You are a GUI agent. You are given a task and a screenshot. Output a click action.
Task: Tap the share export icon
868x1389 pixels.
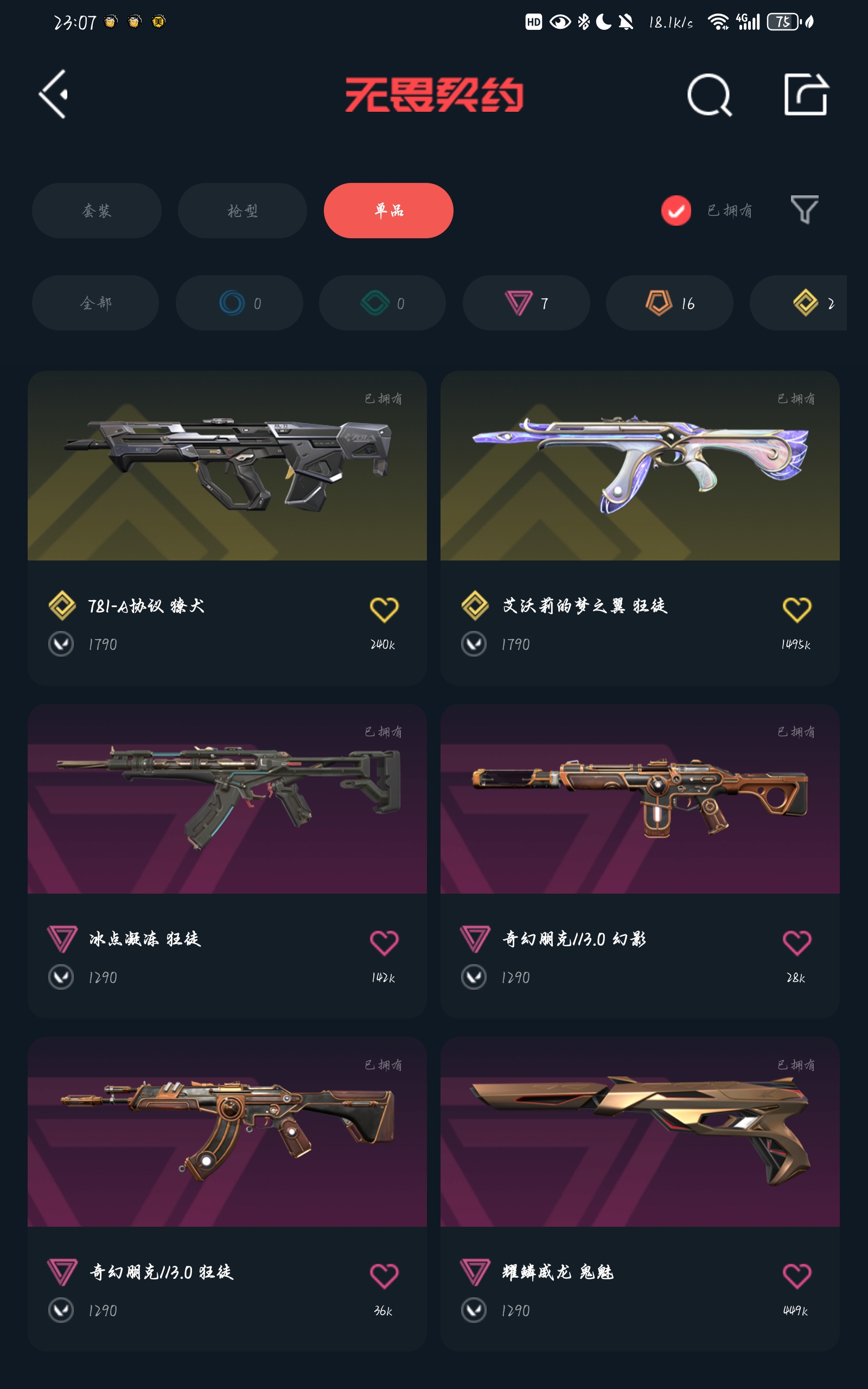[806, 94]
